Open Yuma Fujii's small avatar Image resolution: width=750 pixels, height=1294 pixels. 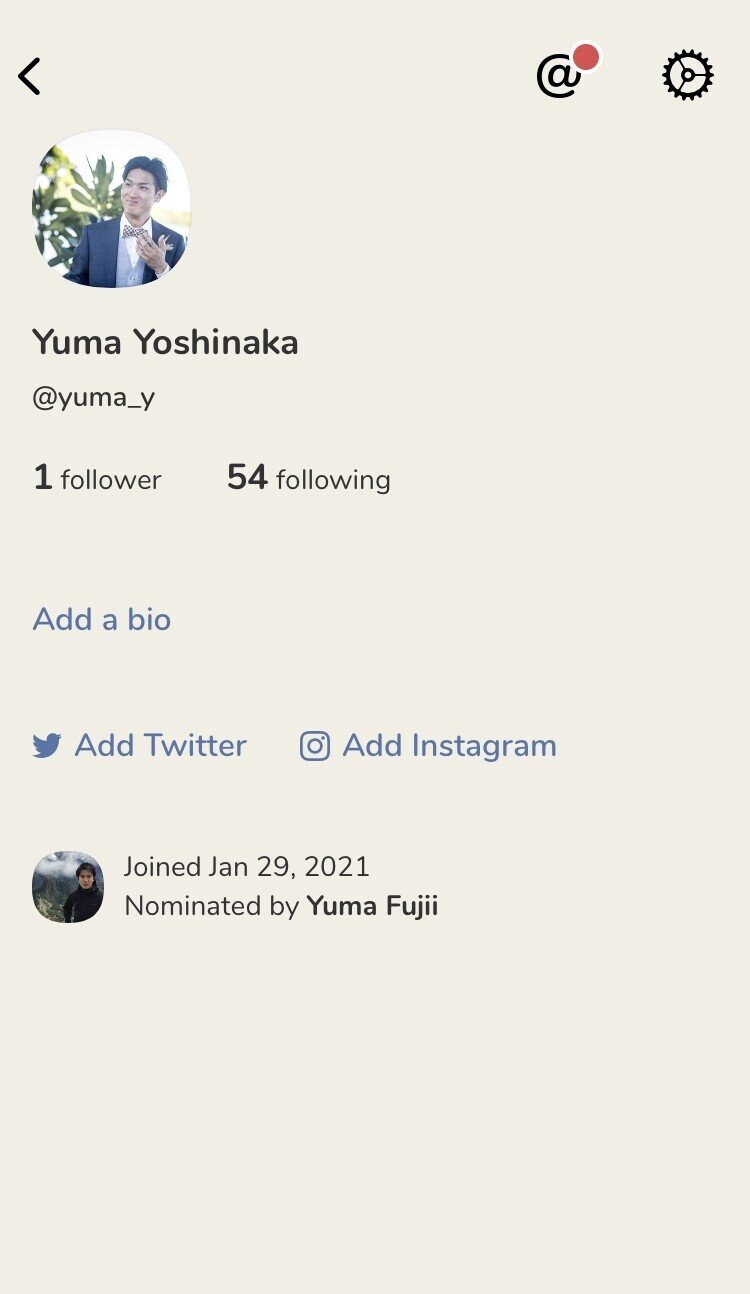tap(68, 887)
